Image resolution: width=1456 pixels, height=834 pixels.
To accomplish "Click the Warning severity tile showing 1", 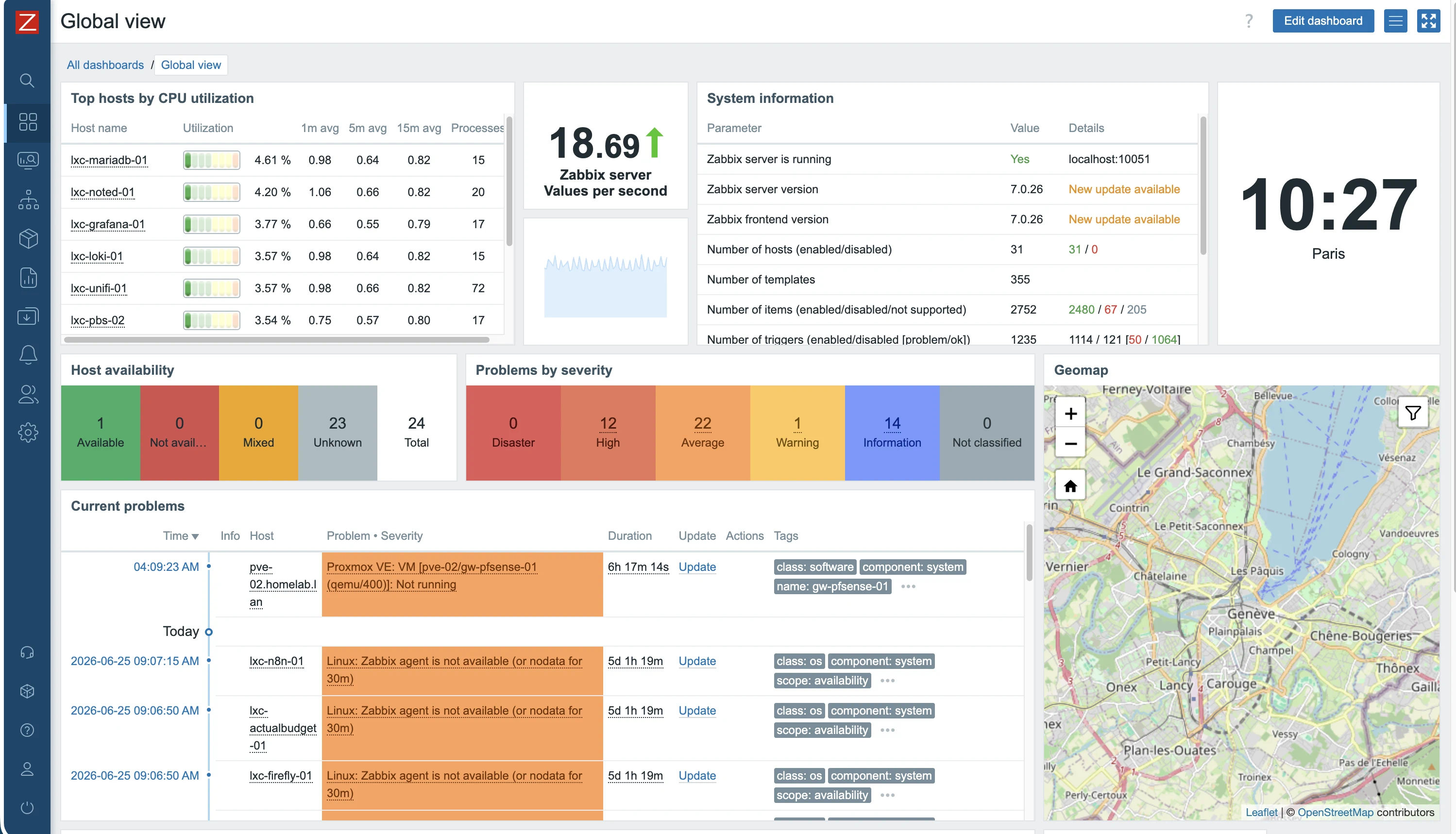I will 797,433.
